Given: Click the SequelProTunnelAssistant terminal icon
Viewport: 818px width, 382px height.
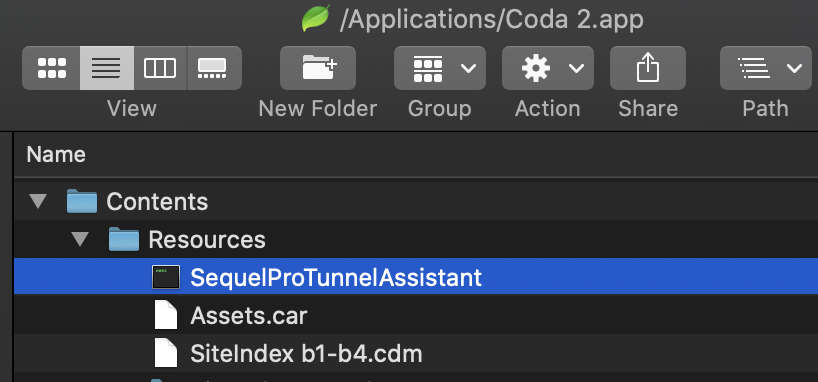Looking at the screenshot, I should 166,277.
